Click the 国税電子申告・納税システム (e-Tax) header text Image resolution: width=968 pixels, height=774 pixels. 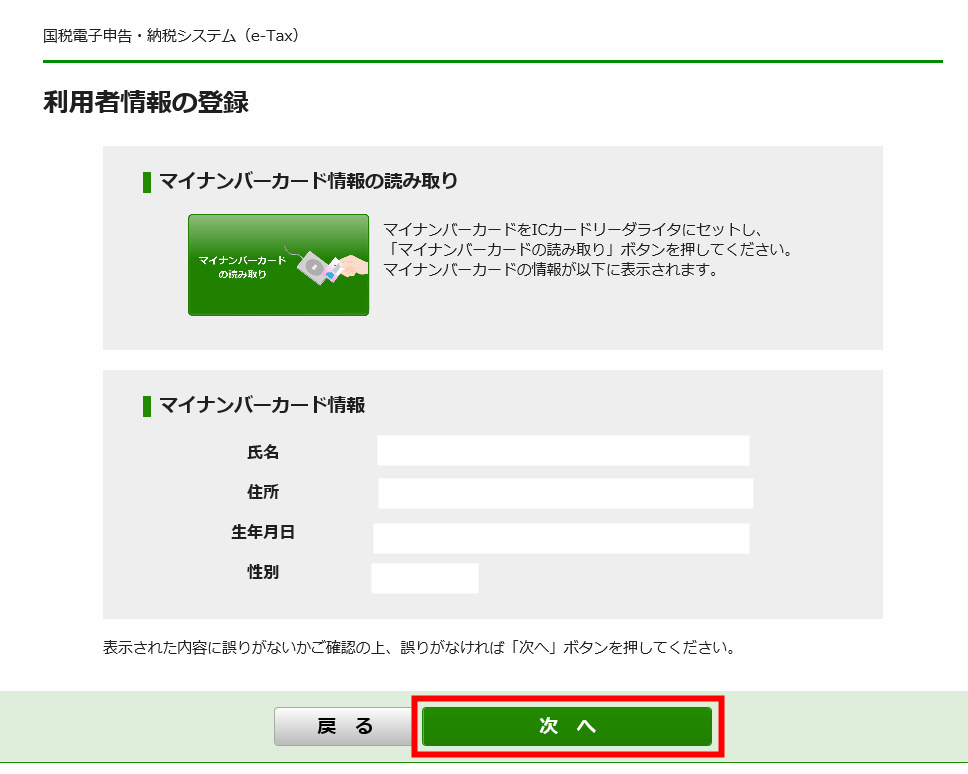(x=171, y=36)
